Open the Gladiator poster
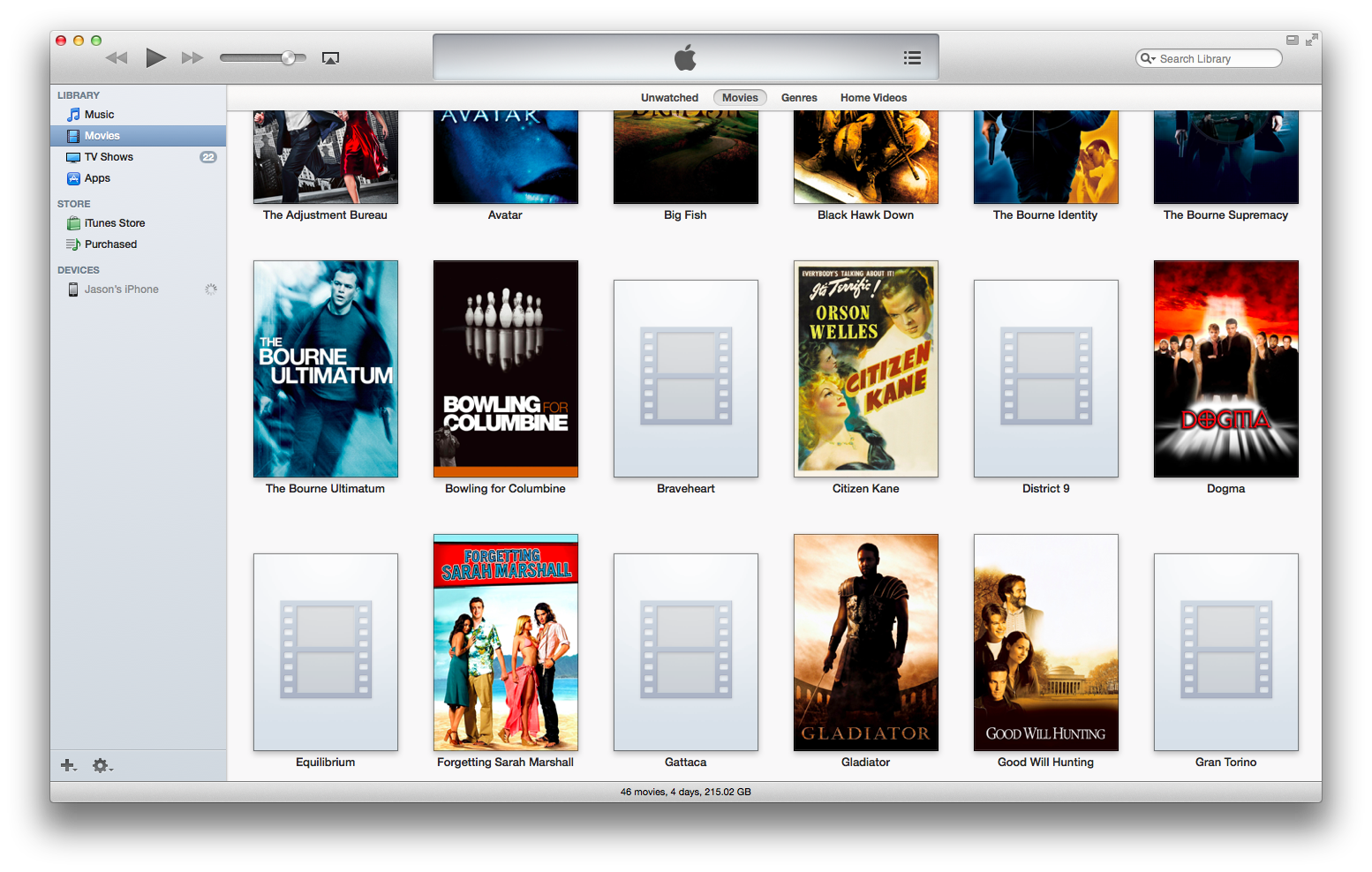 point(866,643)
